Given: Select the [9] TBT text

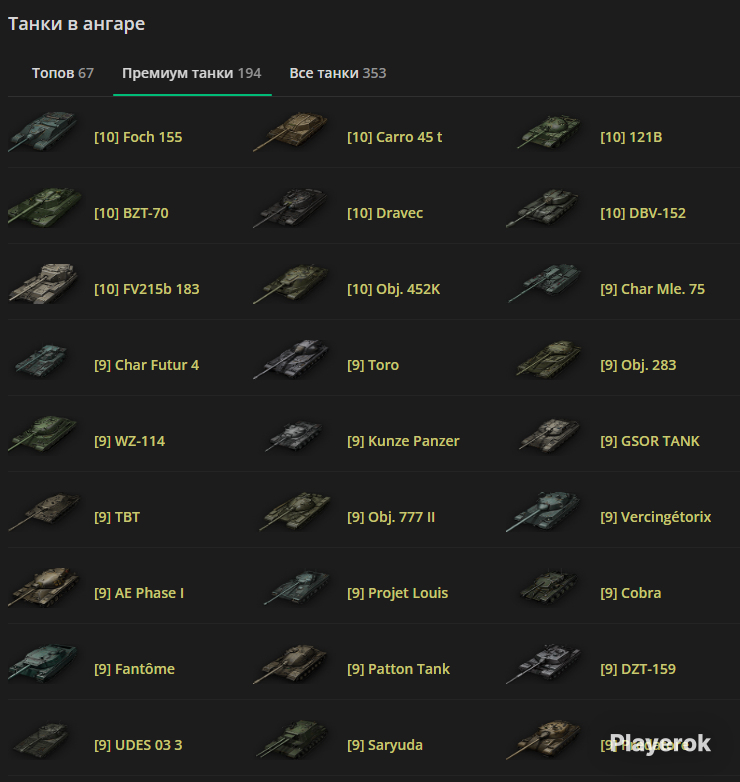Looking at the screenshot, I should [x=117, y=517].
